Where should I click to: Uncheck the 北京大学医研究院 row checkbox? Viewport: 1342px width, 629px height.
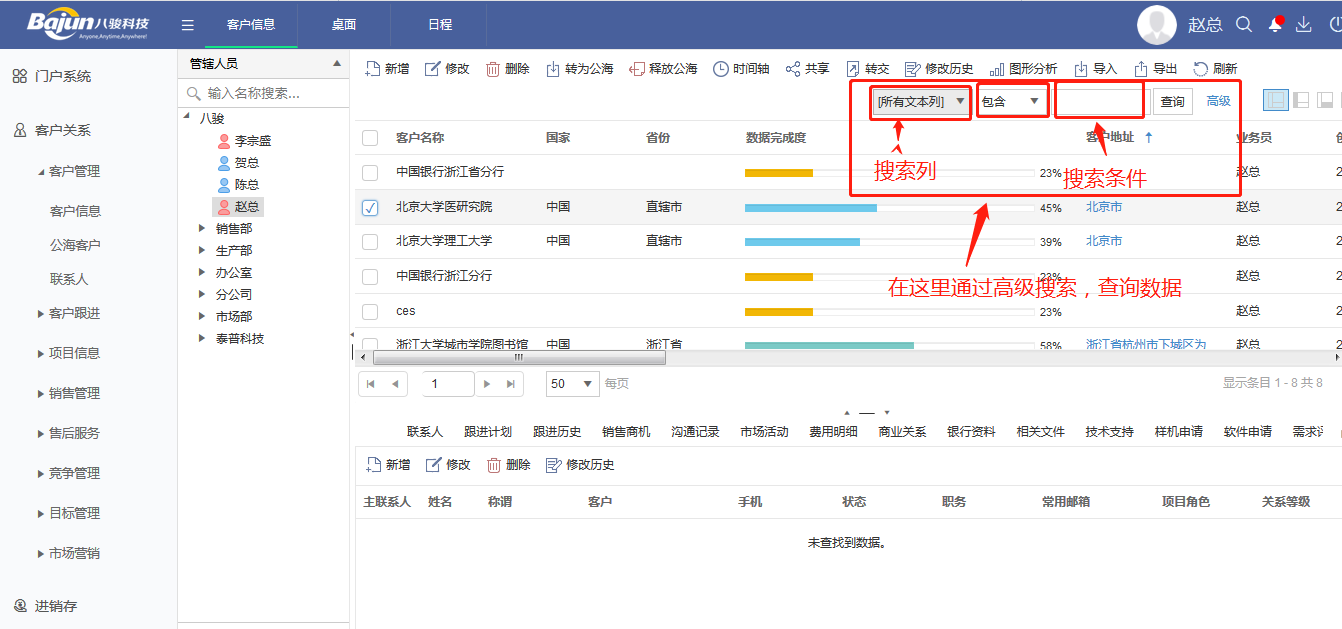coord(370,208)
